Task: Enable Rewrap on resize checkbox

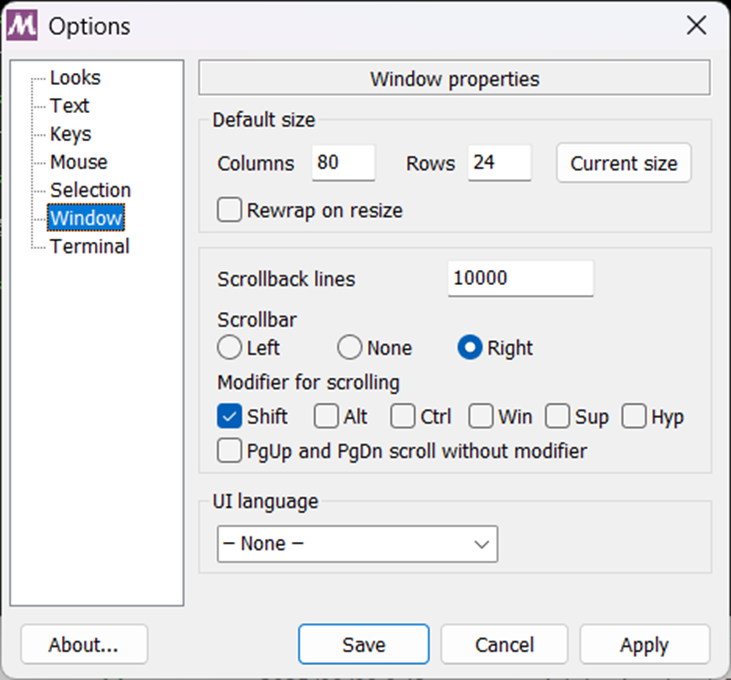Action: click(x=229, y=210)
